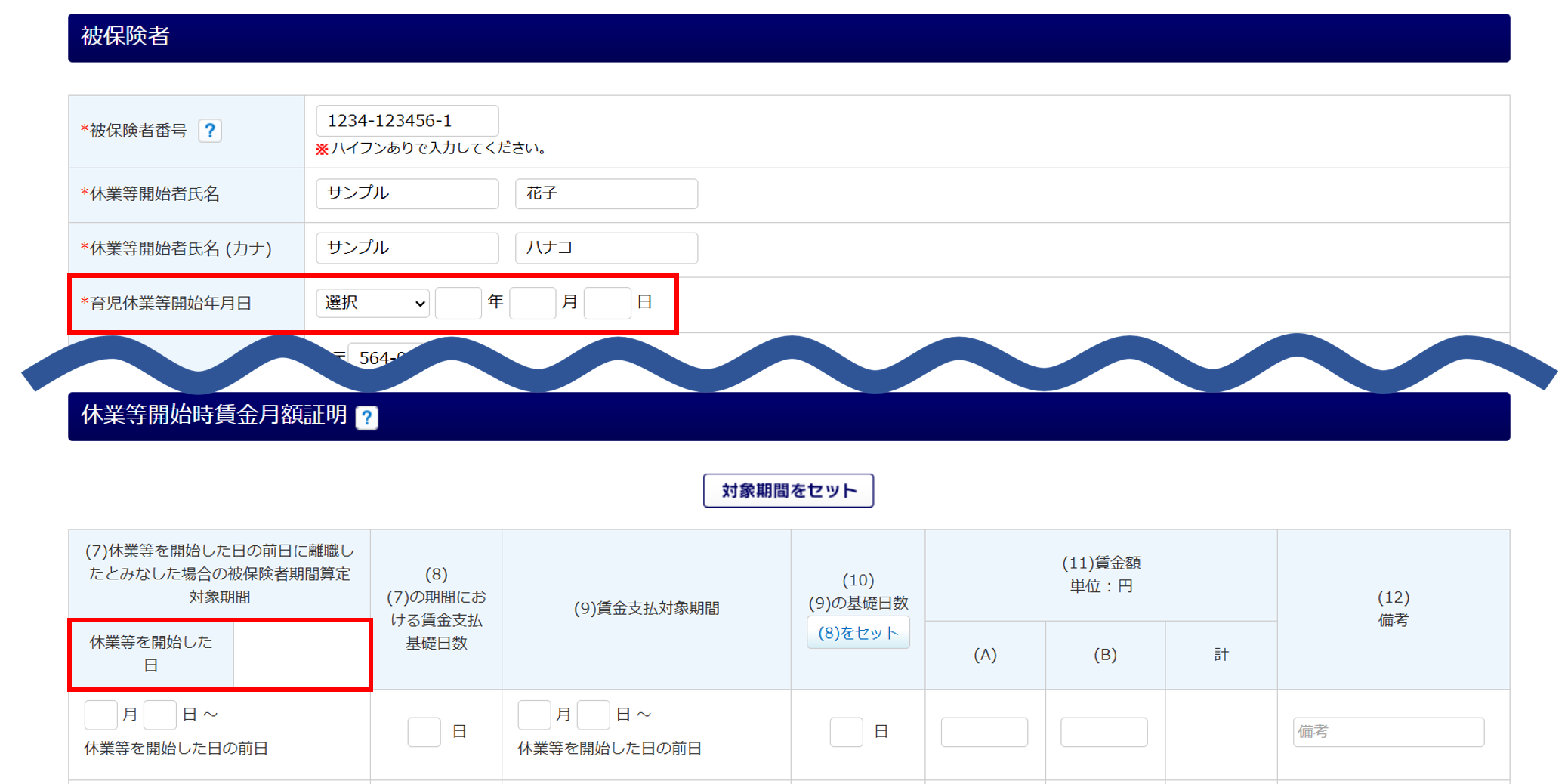Click the wage amount (B) input
This screenshot has width=1568, height=784.
(1103, 732)
